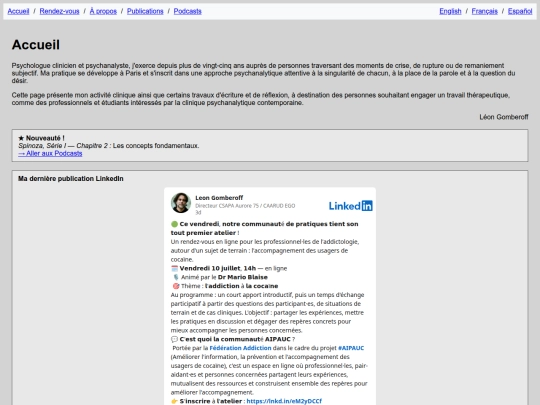The image size is (540, 405).
Task: Click the 'Vendredi 10 juillet, 14h' line
Action: coord(218,268)
